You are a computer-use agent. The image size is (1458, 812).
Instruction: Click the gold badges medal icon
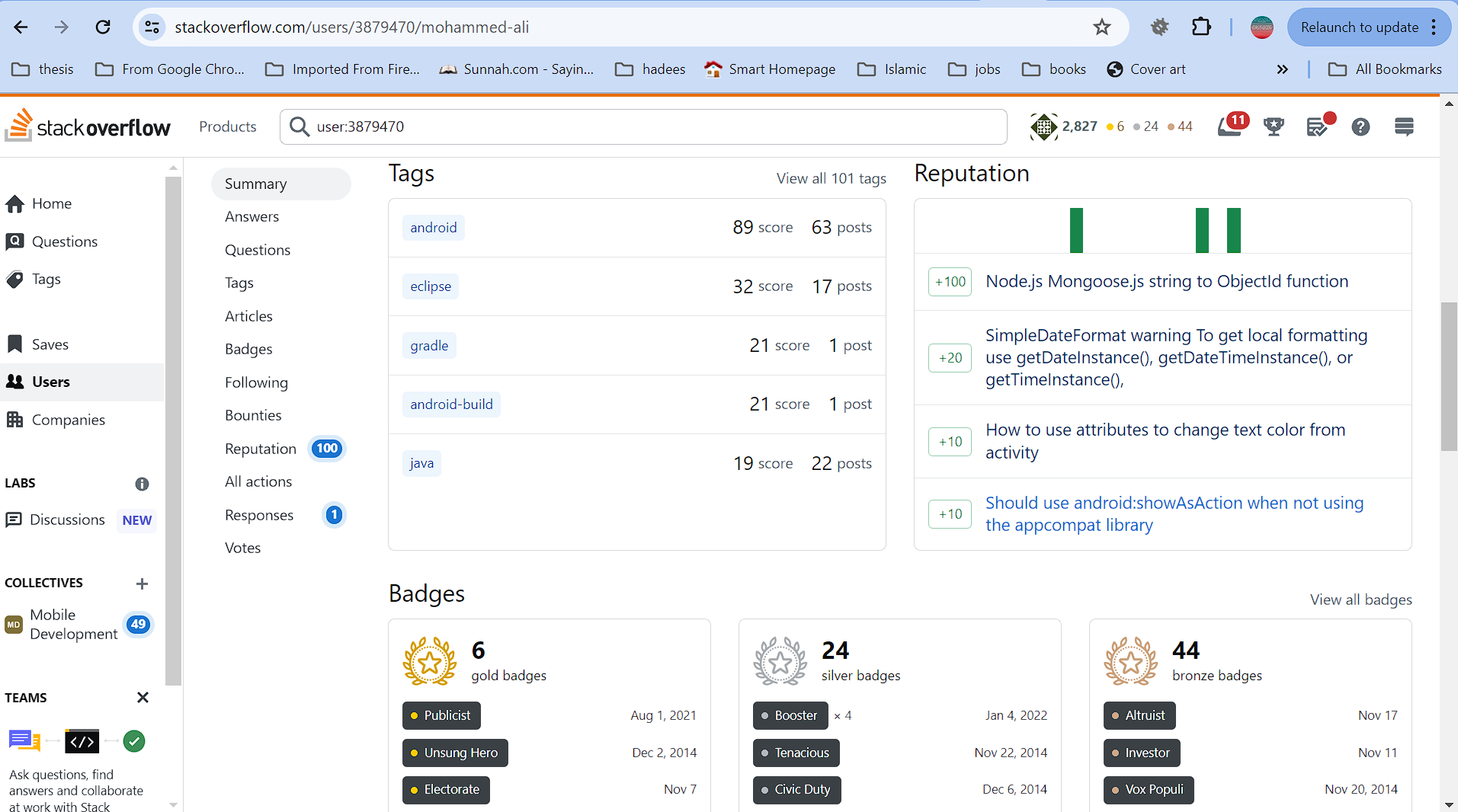point(430,661)
